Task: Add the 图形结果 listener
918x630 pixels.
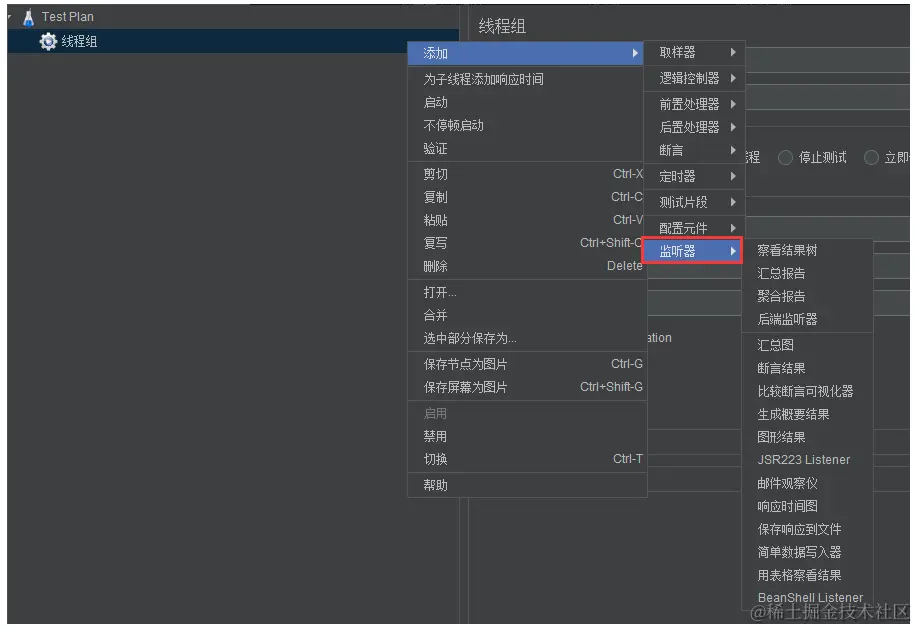Action: (x=808, y=437)
